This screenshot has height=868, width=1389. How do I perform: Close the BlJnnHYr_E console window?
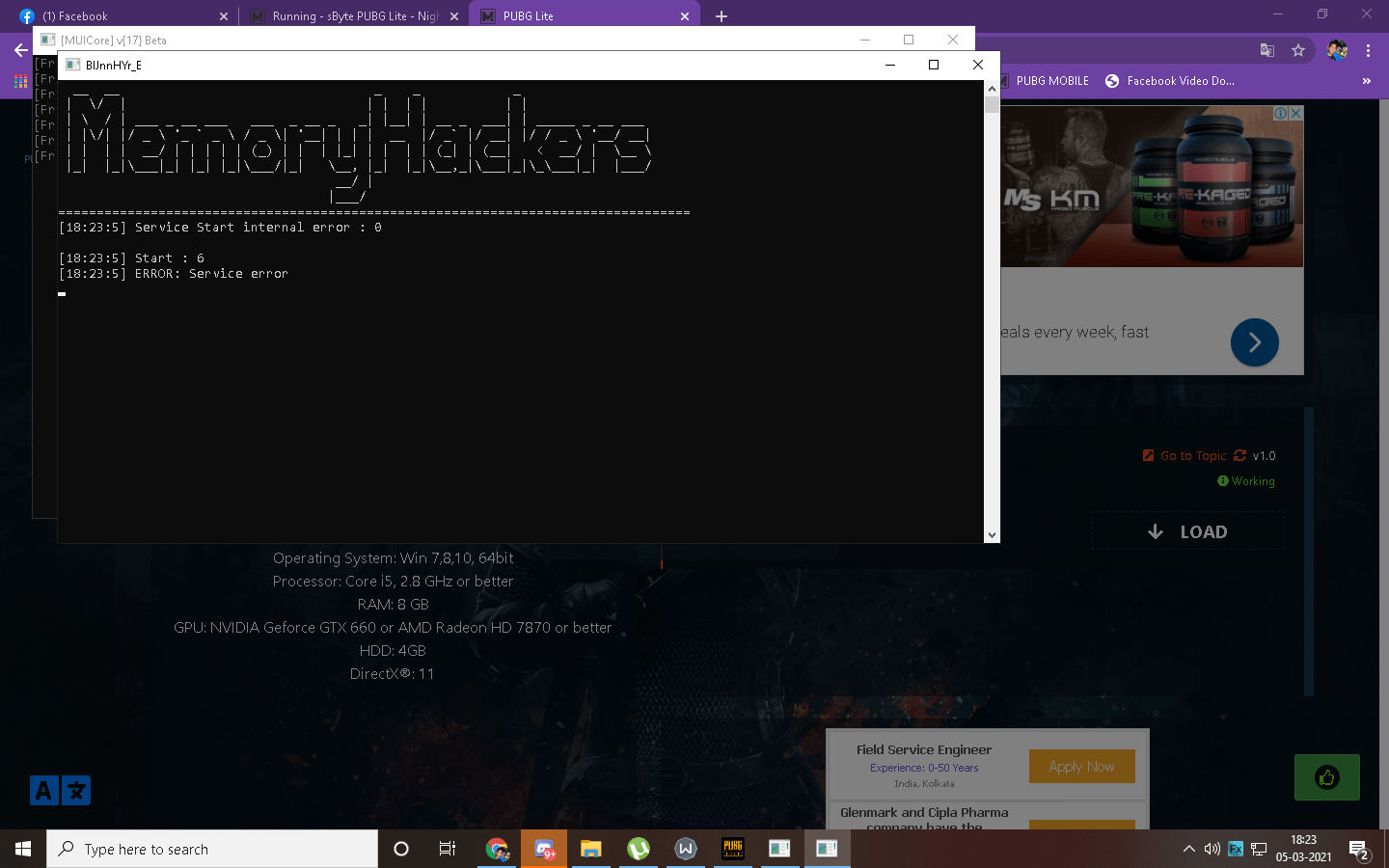pos(977,65)
